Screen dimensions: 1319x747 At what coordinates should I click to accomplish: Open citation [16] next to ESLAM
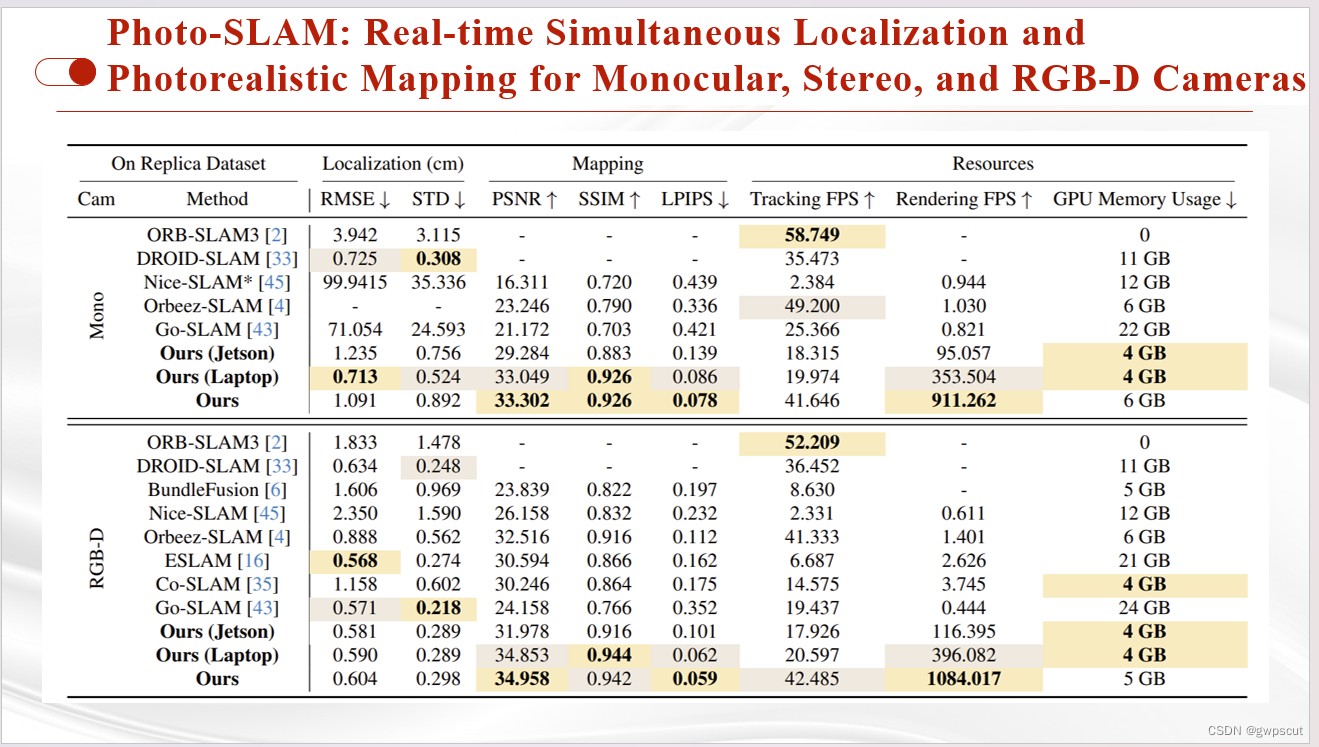tap(251, 561)
